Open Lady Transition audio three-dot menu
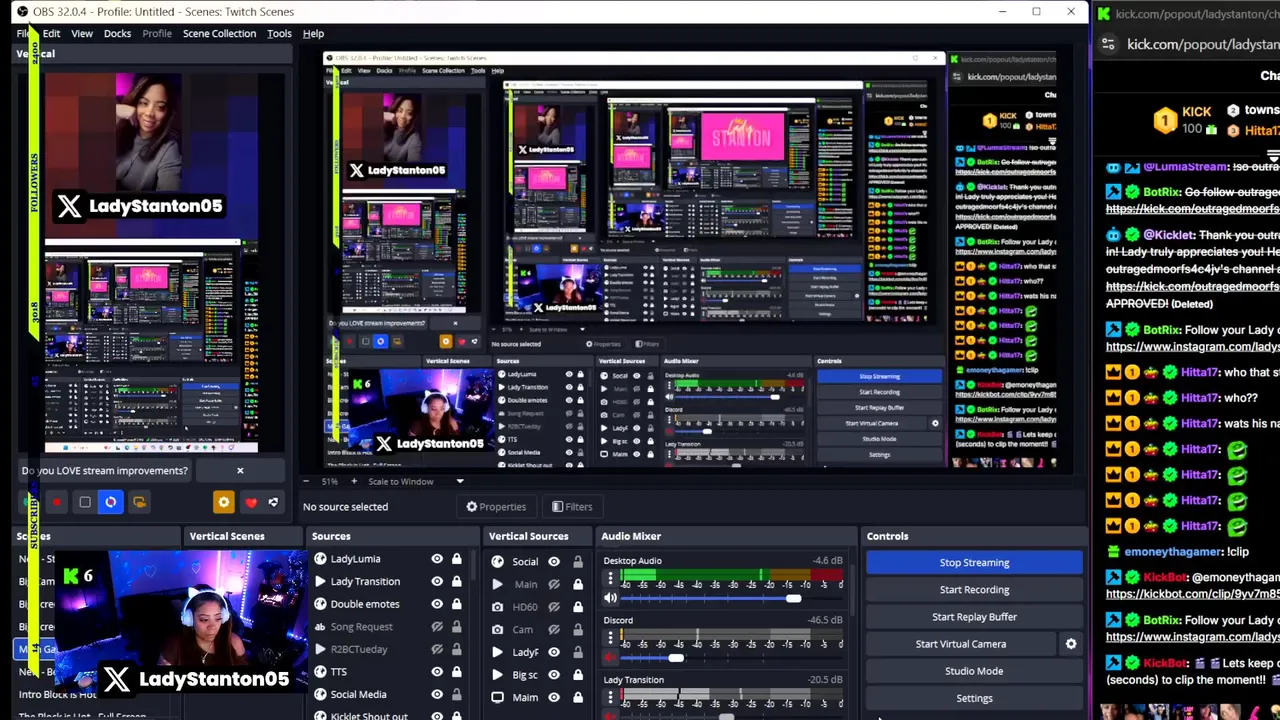The width and height of the screenshot is (1280, 720). point(610,699)
